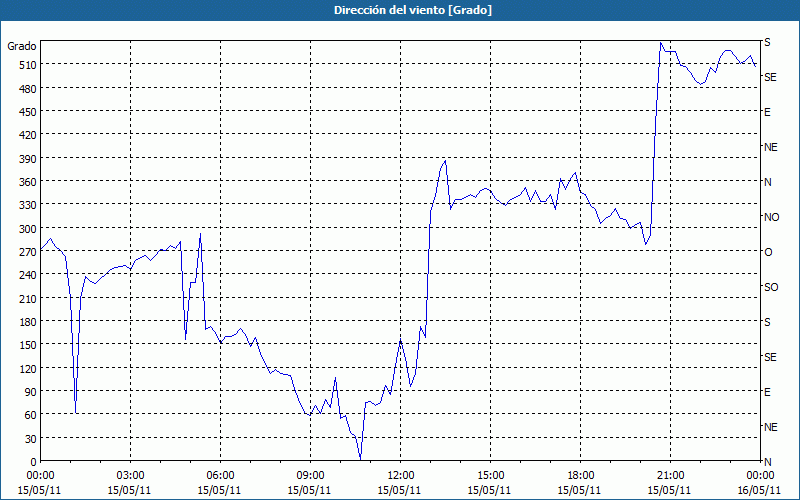The width and height of the screenshot is (800, 500).
Task: Select the 18:00 time axis label
Action: point(581,476)
